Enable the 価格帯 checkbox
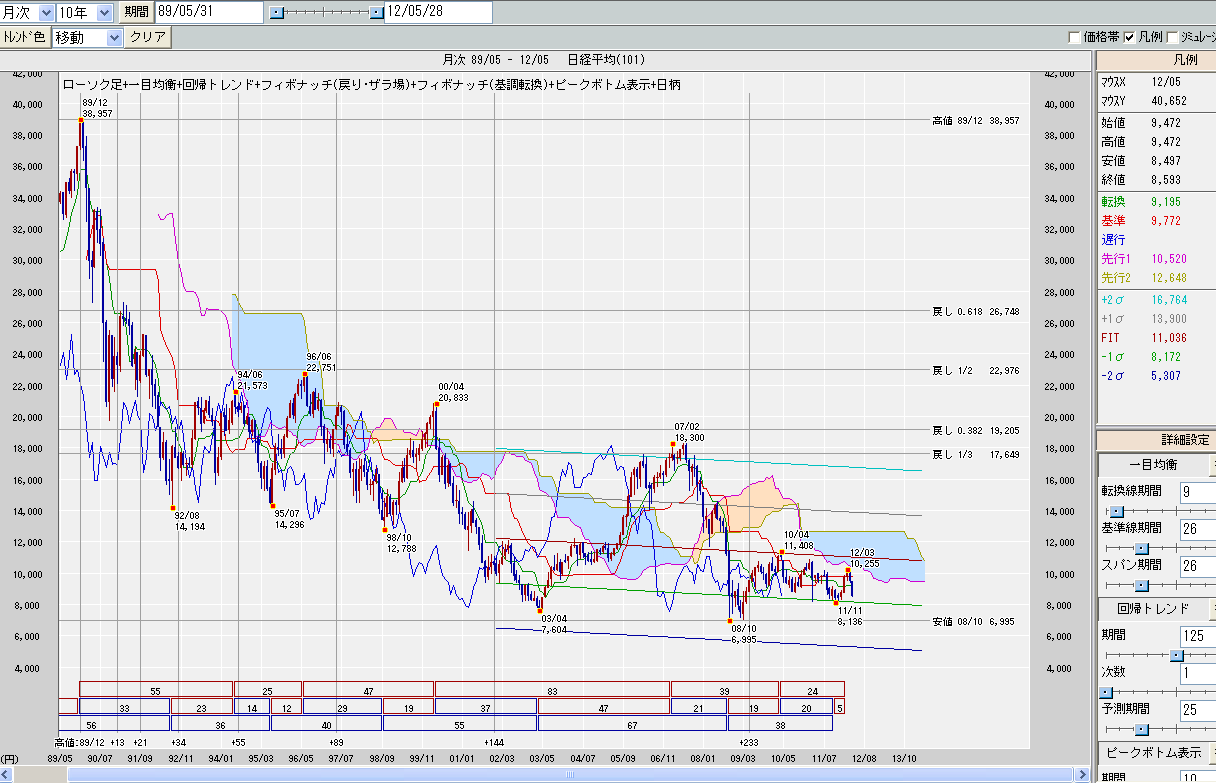Screen dimensions: 1216x783 pyautogui.click(x=1075, y=37)
